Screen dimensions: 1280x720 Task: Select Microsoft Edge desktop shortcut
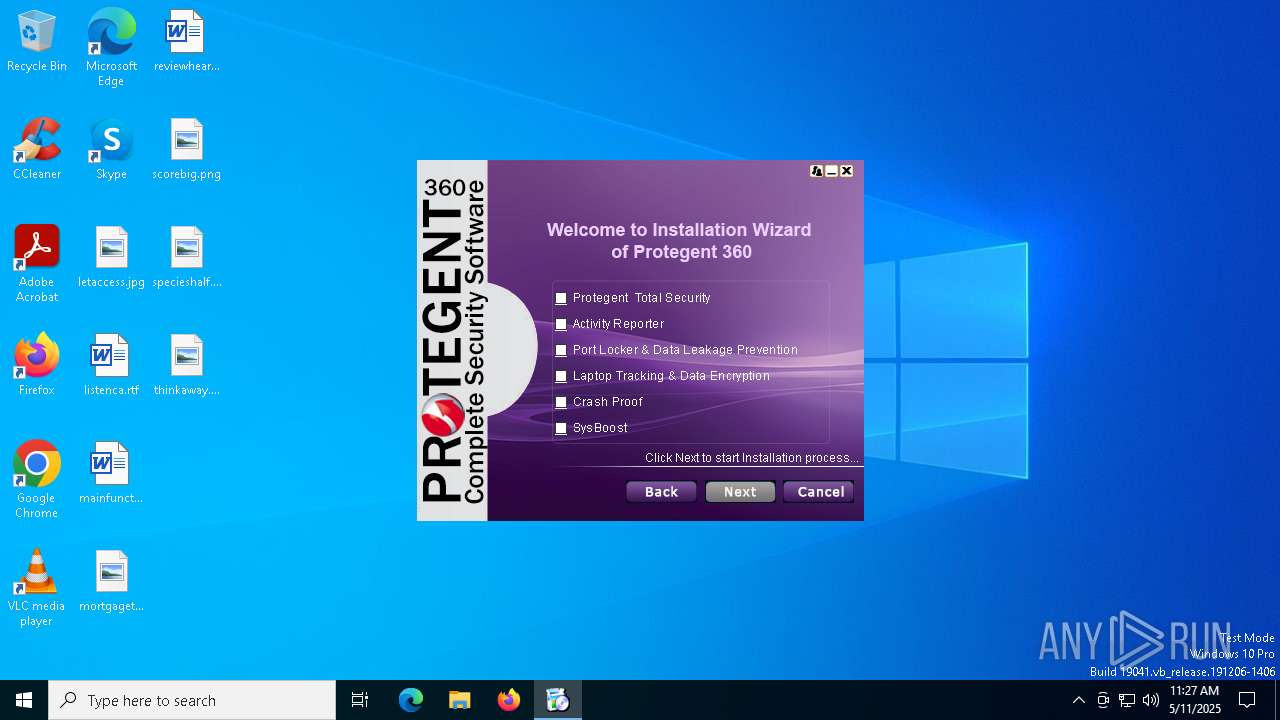(111, 48)
